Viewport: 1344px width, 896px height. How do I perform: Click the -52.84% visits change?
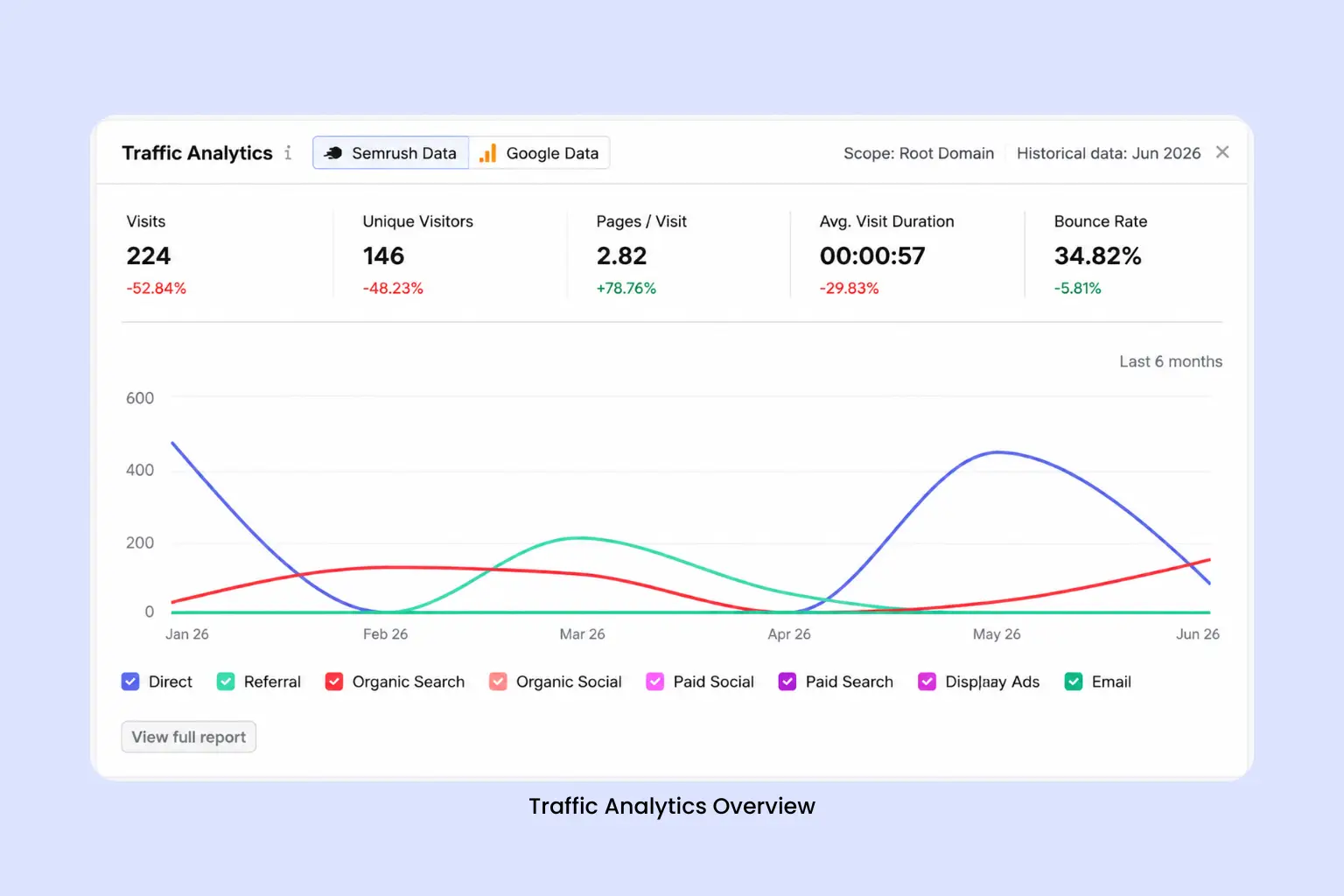[x=157, y=288]
